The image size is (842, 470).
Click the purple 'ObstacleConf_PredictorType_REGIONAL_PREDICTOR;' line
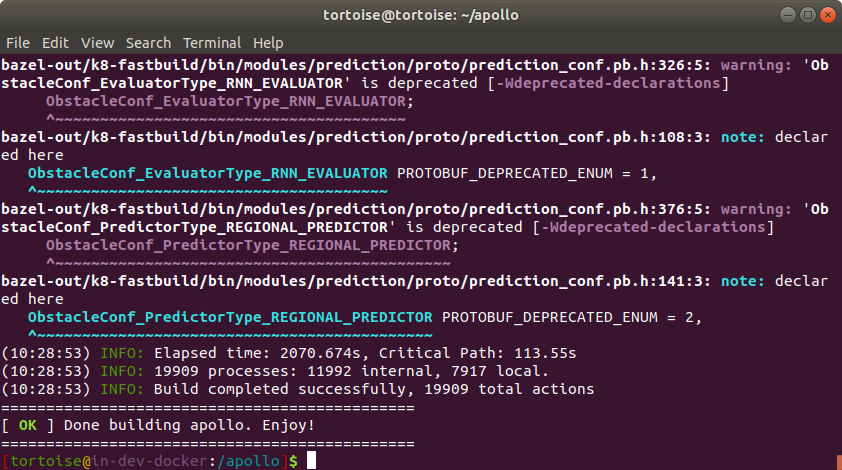[x=252, y=245]
